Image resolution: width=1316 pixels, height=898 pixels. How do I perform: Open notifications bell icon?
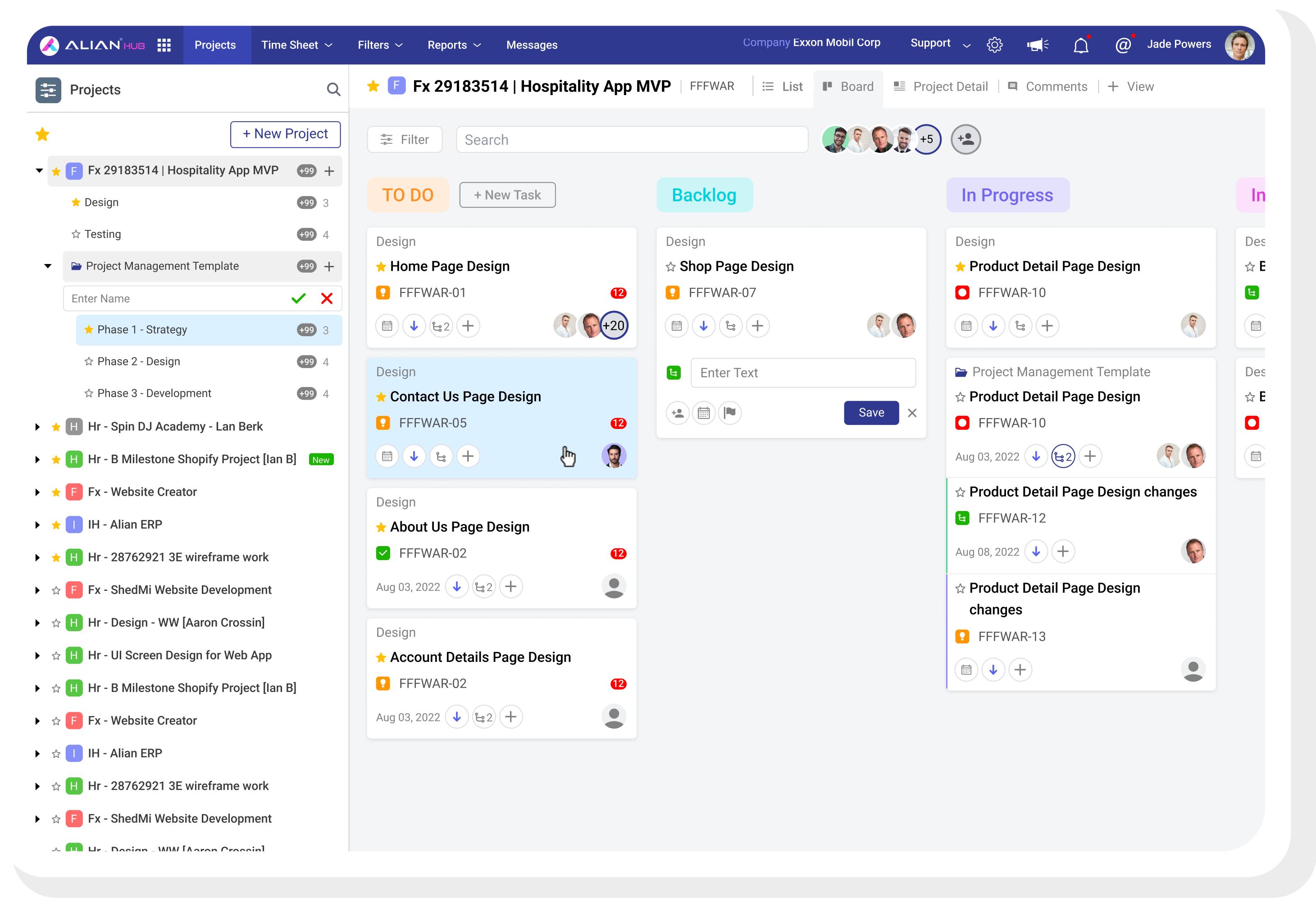coord(1080,45)
